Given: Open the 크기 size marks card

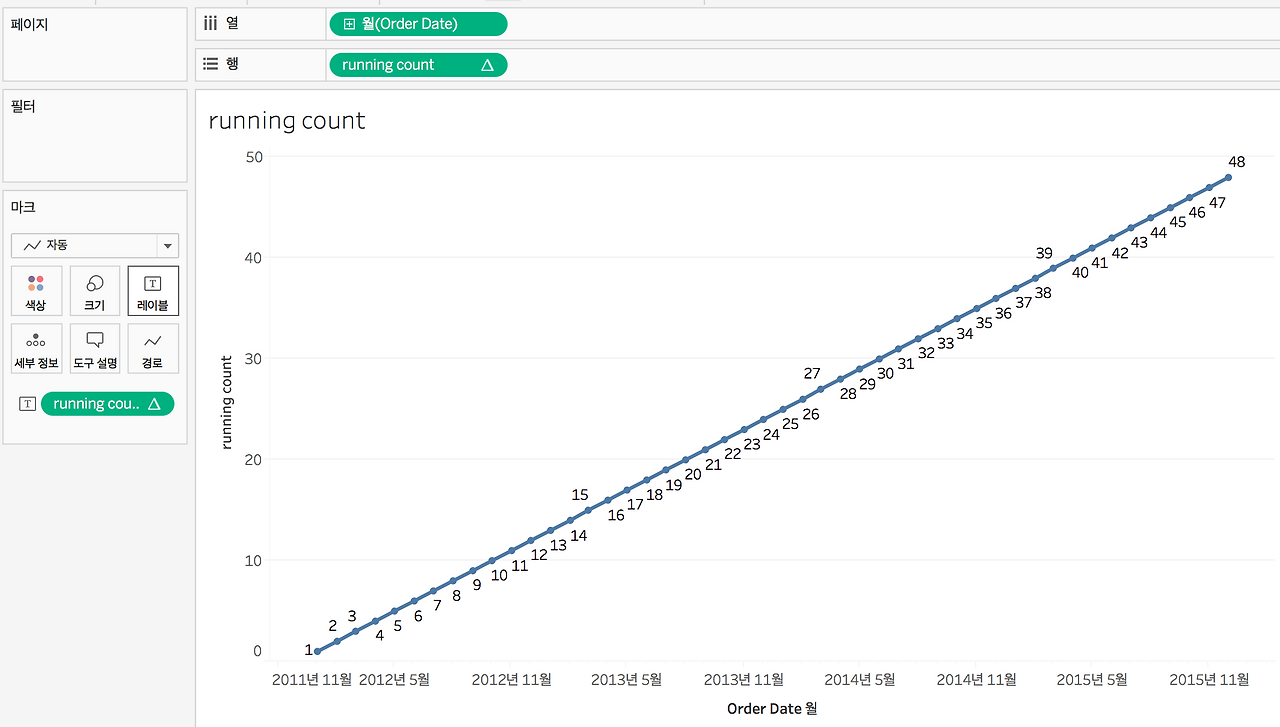Looking at the screenshot, I should pyautogui.click(x=95, y=291).
